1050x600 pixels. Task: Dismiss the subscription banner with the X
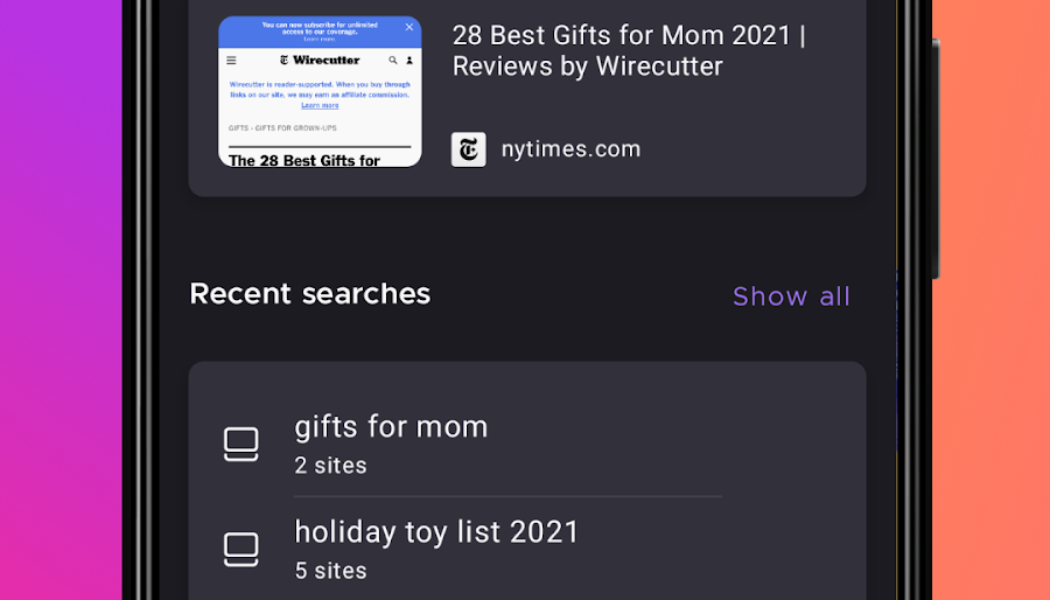408,28
